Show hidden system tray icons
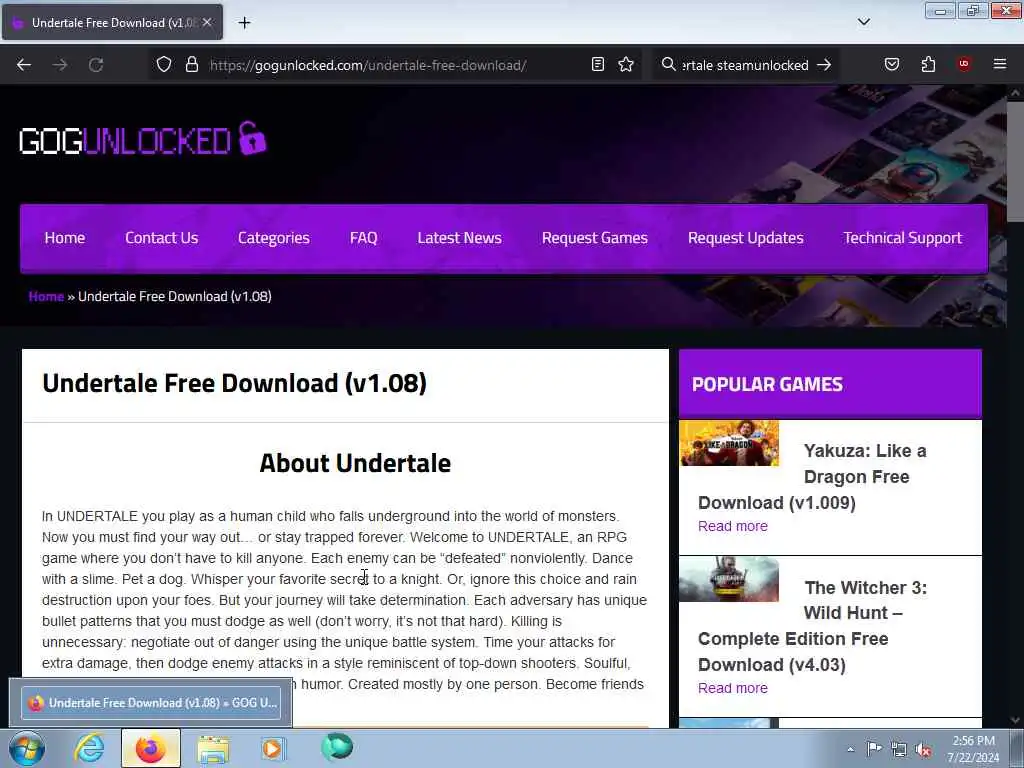Viewport: 1024px width, 768px height. coord(850,749)
